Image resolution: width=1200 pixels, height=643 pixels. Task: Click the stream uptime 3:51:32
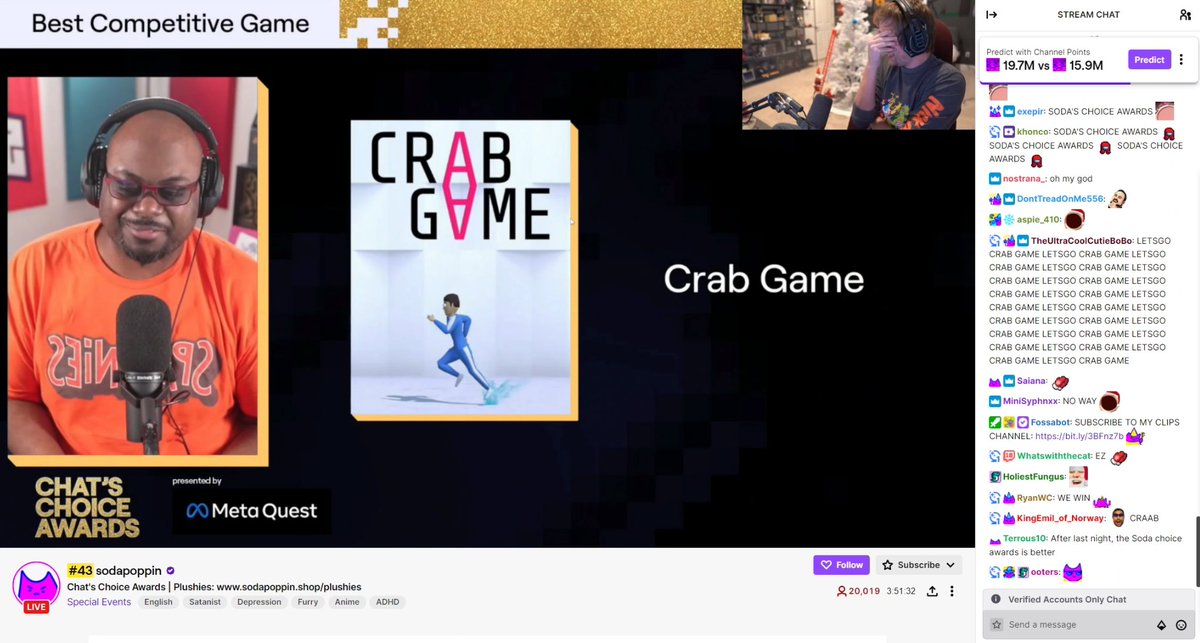point(902,591)
